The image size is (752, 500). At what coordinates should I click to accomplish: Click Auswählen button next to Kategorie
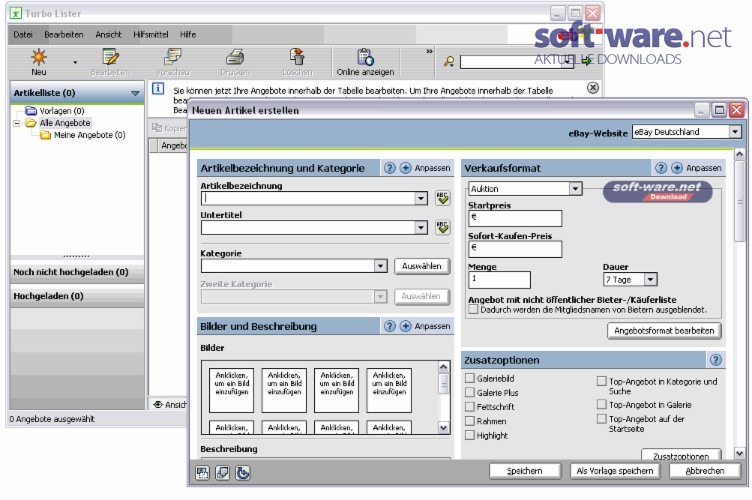click(x=422, y=266)
